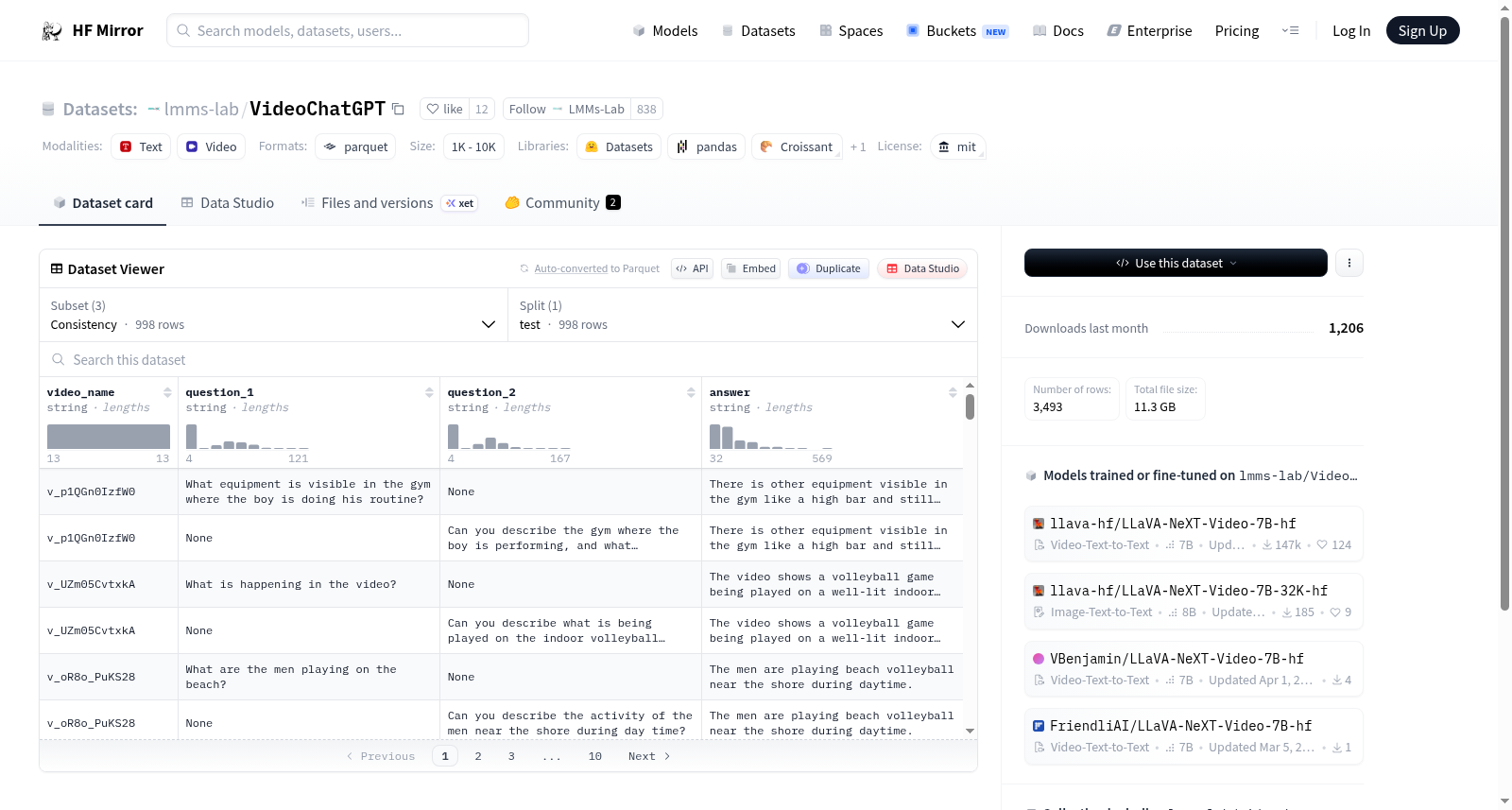Screen dimensions: 1512x810
Task: Select the parquet format tag
Action: click(355, 146)
